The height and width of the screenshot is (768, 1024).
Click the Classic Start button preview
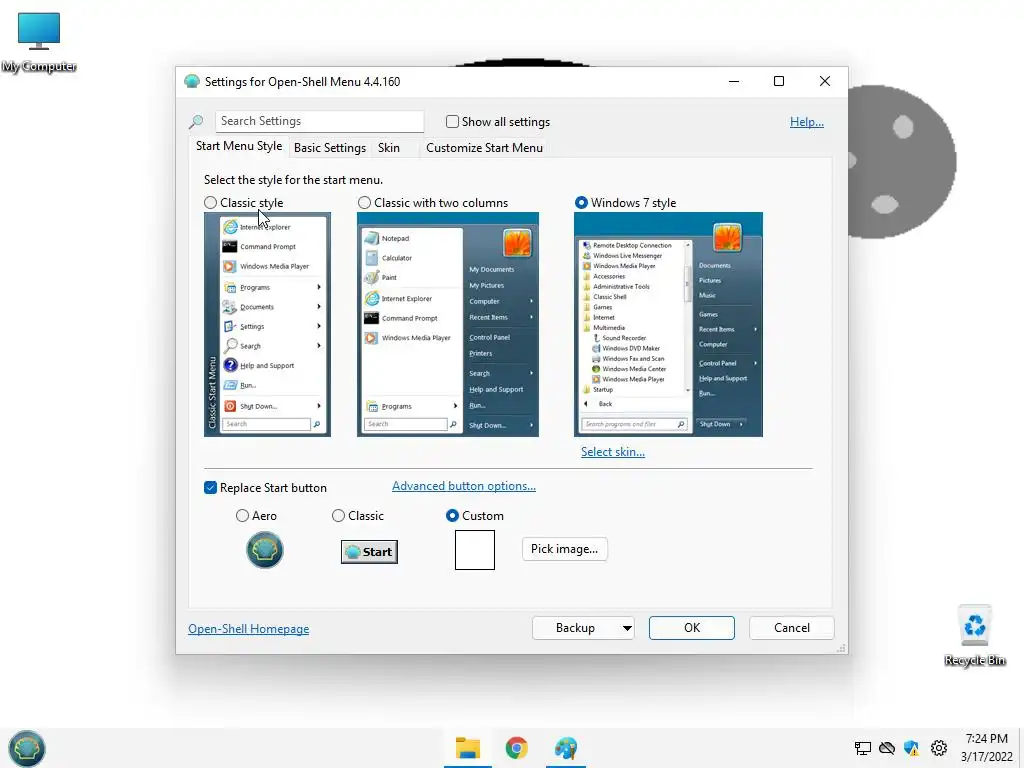369,552
